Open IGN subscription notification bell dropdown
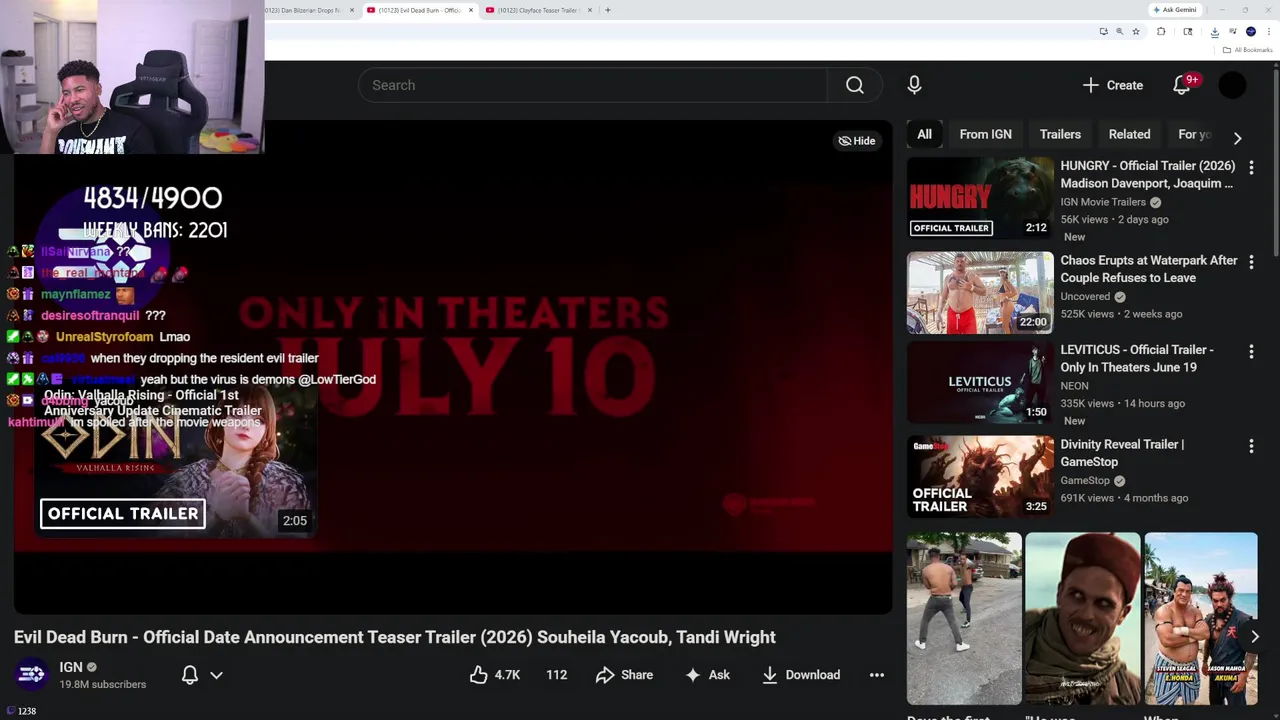 202,675
